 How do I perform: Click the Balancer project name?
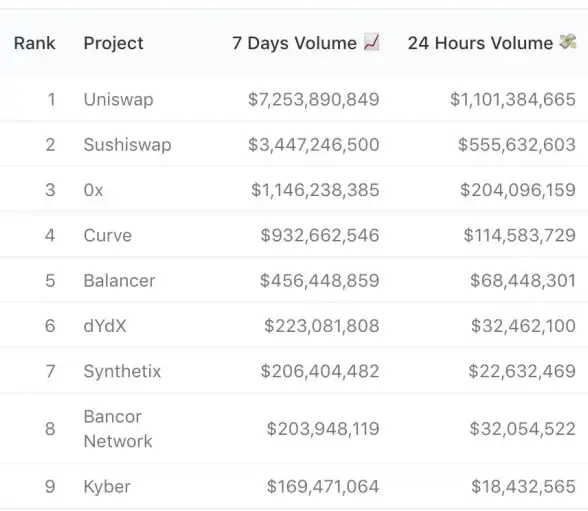(x=119, y=281)
